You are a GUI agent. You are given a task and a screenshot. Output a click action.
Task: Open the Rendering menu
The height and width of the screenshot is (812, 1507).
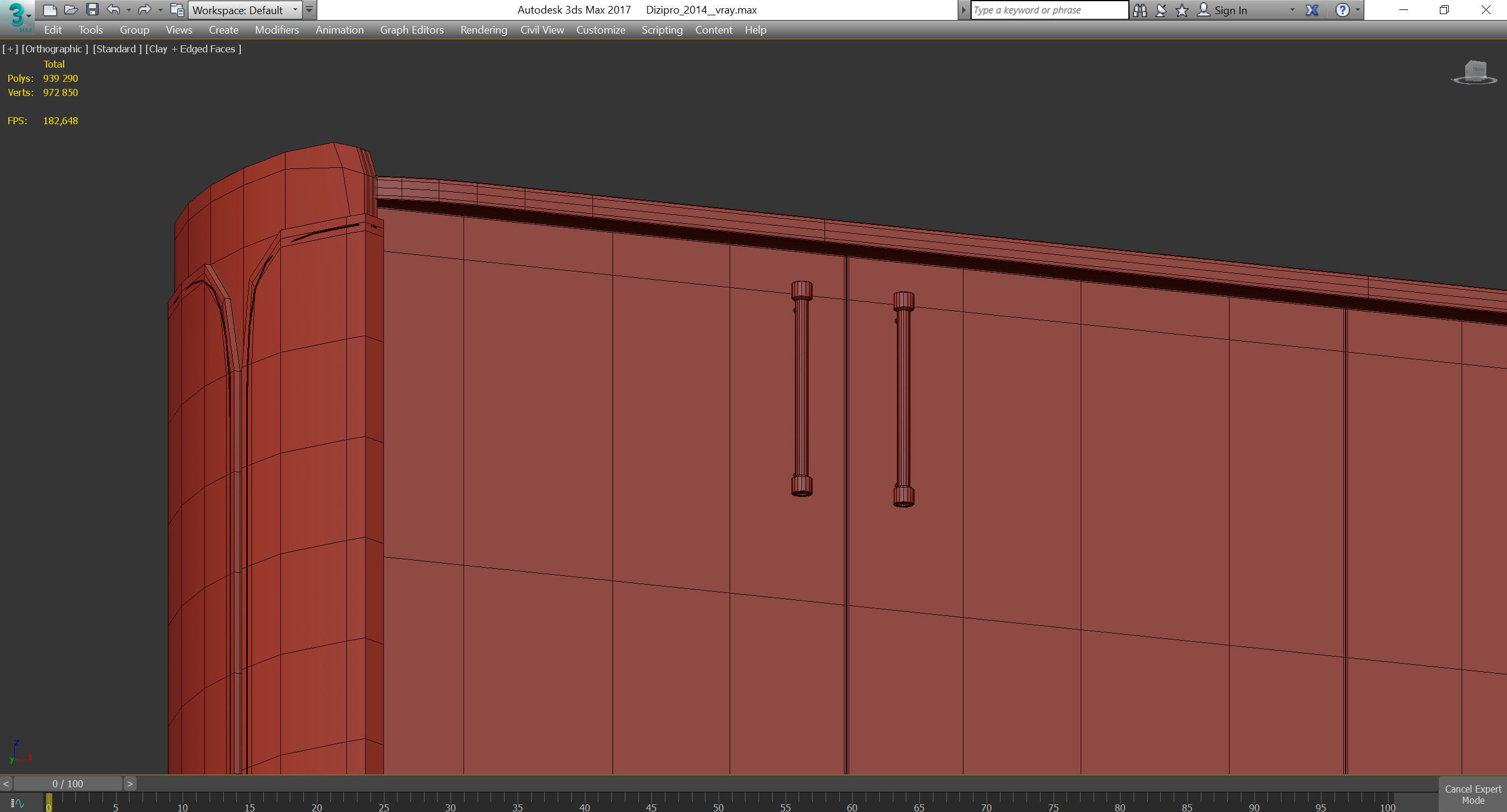point(483,30)
